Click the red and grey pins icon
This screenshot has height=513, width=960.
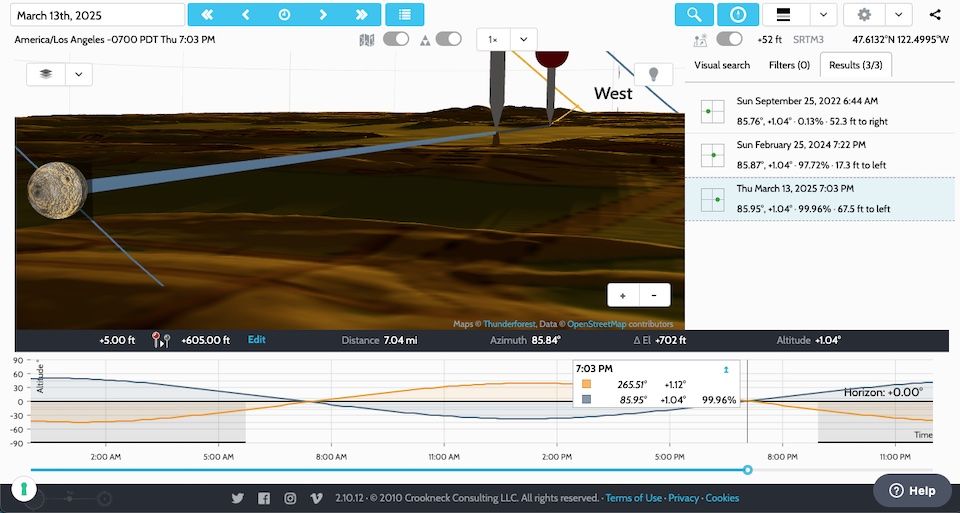click(x=161, y=340)
